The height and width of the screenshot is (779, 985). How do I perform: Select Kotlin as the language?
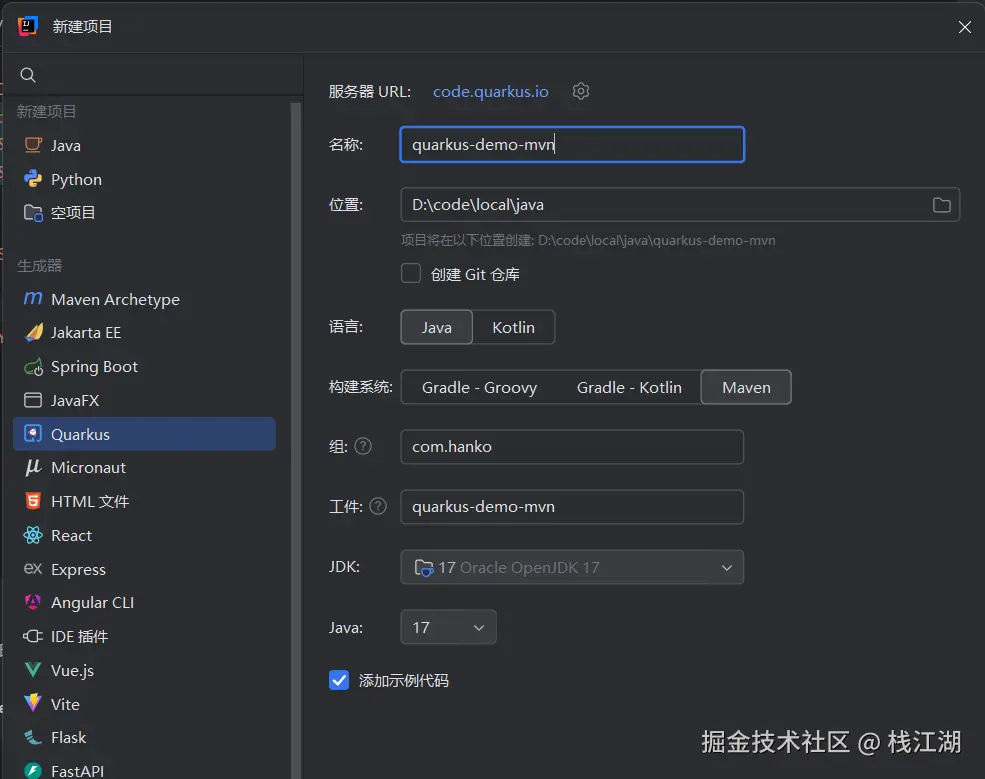coord(513,327)
